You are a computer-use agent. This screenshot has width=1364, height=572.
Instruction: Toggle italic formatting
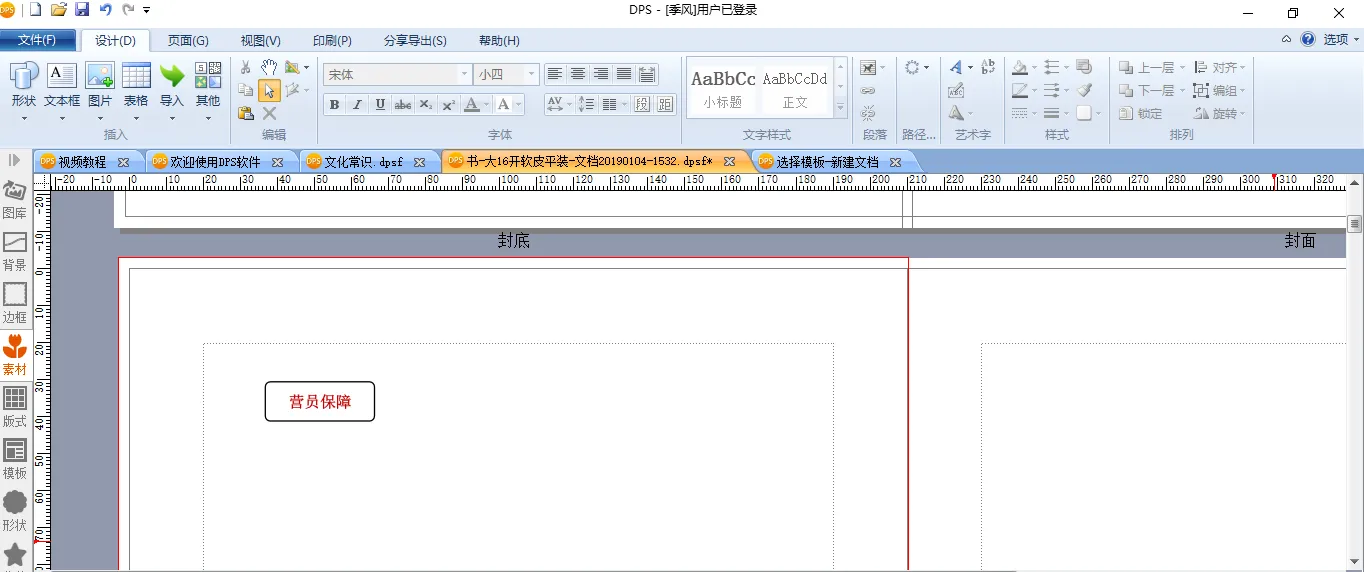[357, 105]
